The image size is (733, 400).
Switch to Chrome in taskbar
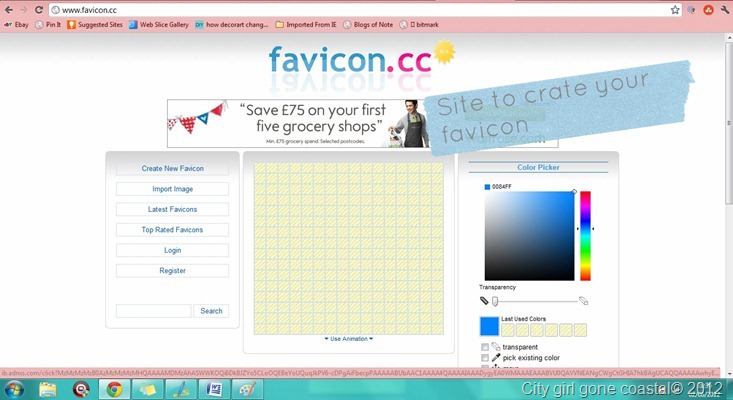(114, 389)
